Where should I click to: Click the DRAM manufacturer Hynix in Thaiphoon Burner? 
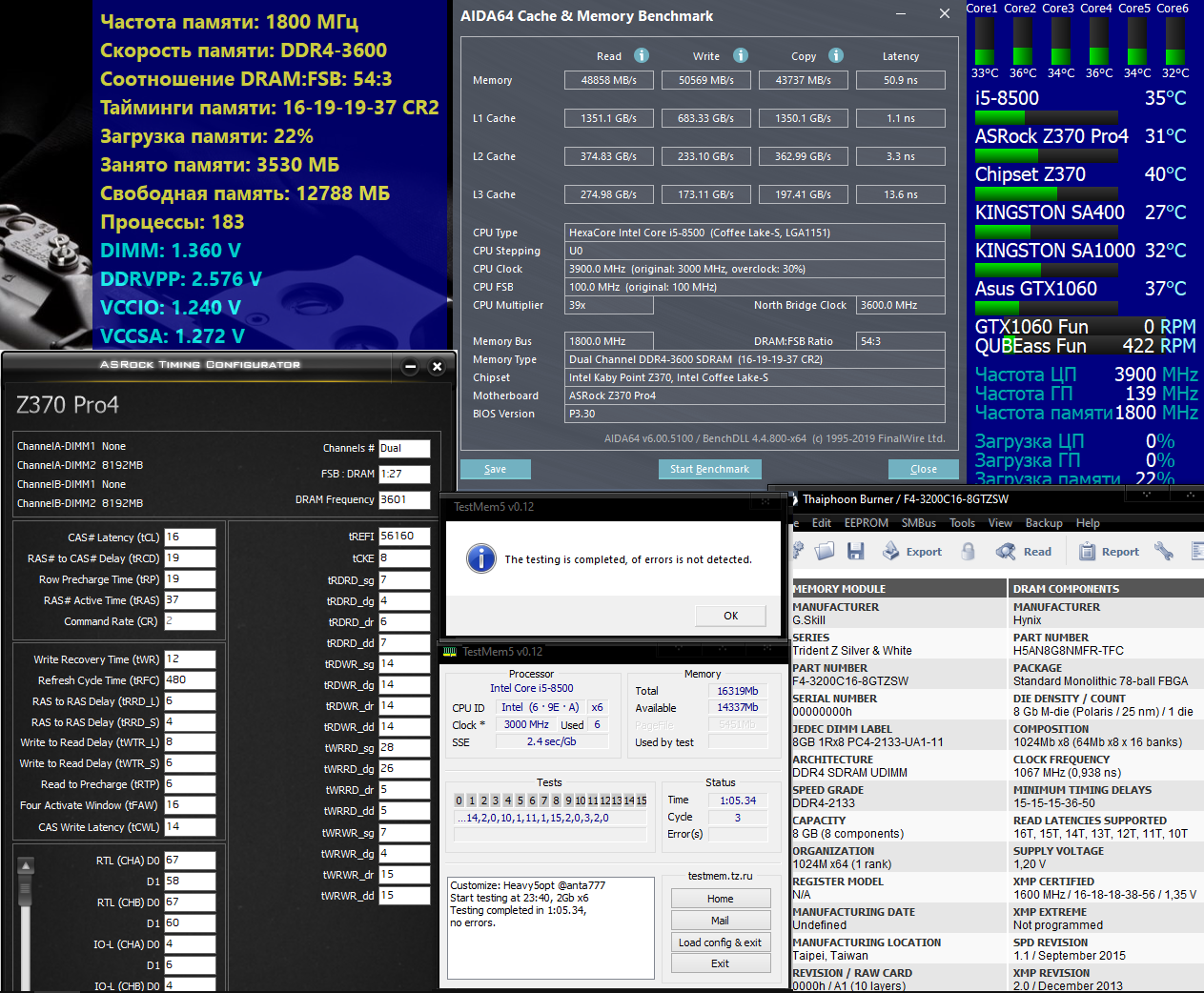click(x=1028, y=620)
